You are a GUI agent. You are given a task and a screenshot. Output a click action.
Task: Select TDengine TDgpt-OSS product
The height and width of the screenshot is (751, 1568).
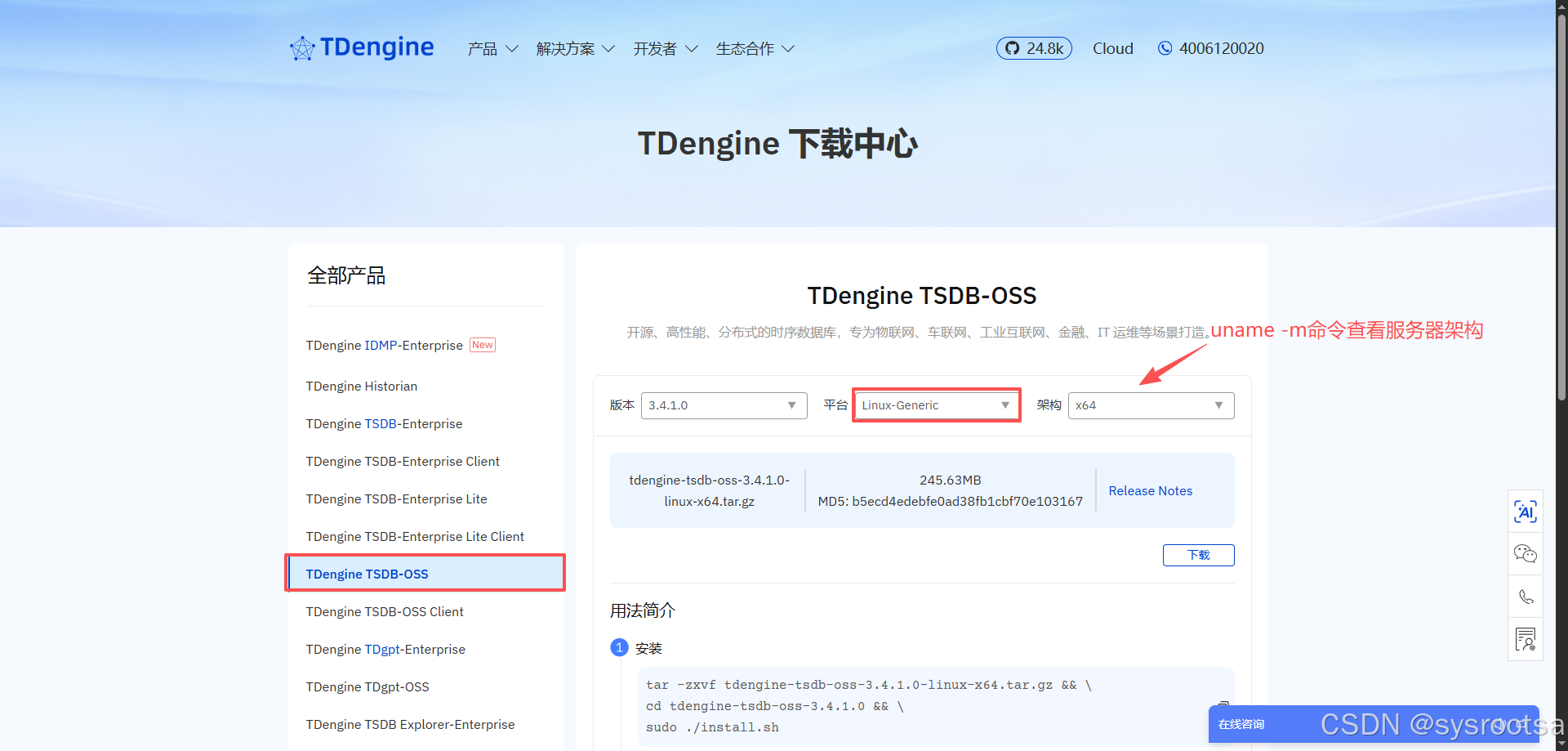pos(367,686)
